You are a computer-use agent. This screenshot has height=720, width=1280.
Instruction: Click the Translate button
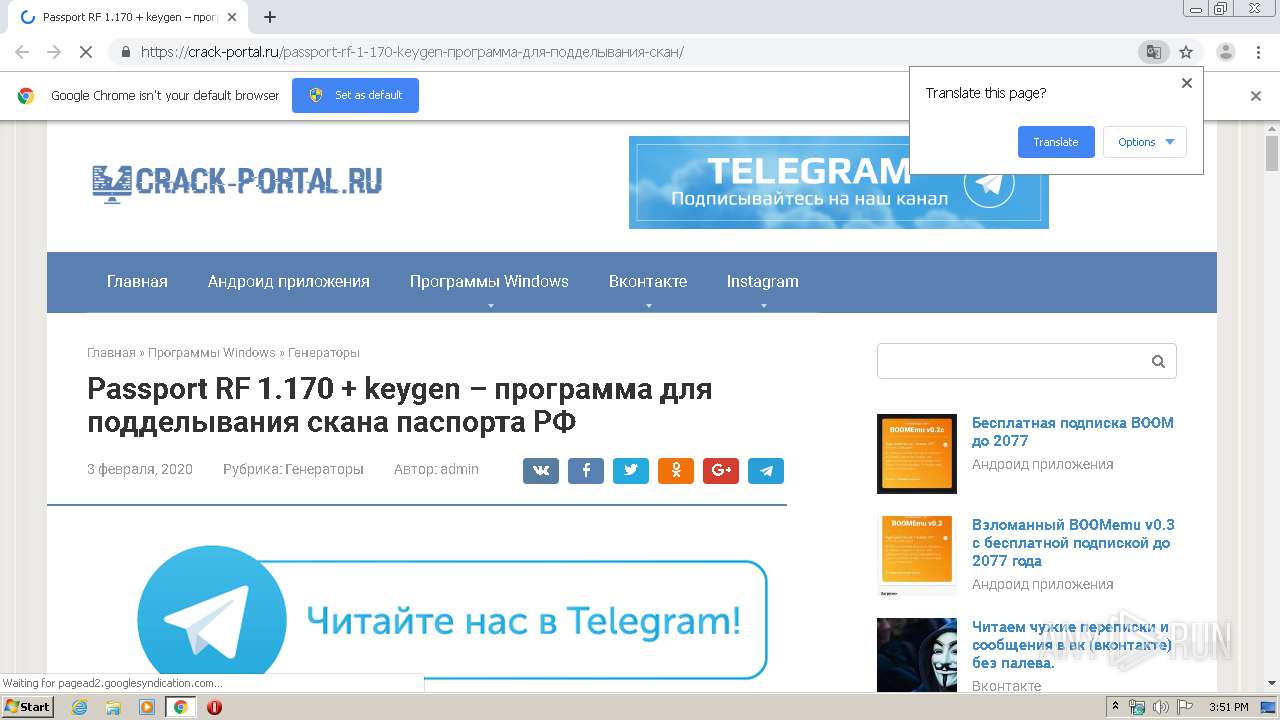1056,142
